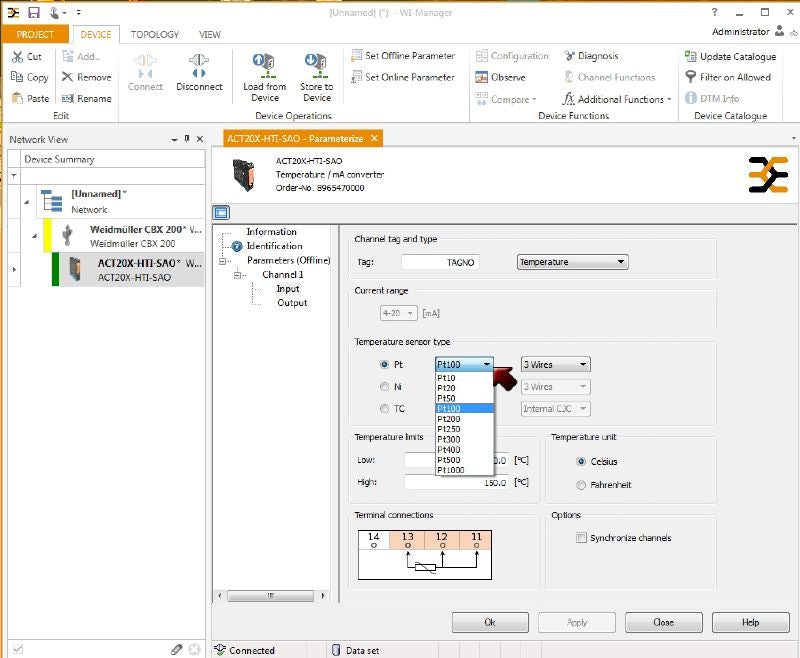Choose Pt500 from the sensor list
Screen dimensions: 800x658
tap(448, 459)
